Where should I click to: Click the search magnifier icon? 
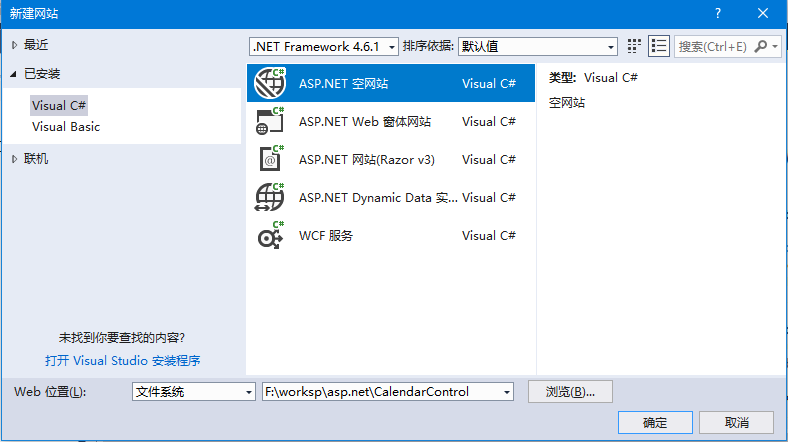[761, 46]
